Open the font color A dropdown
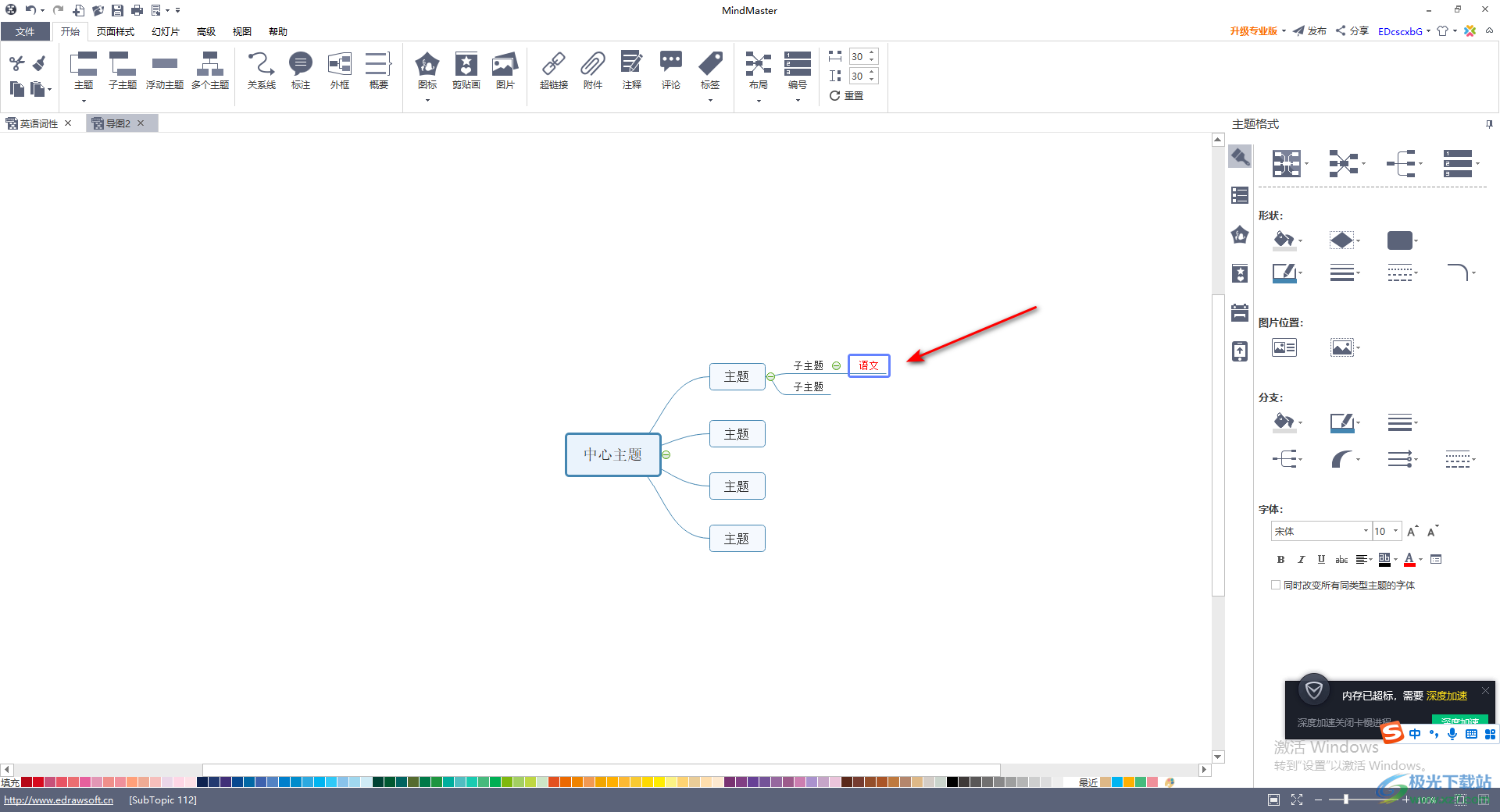 [x=1420, y=559]
